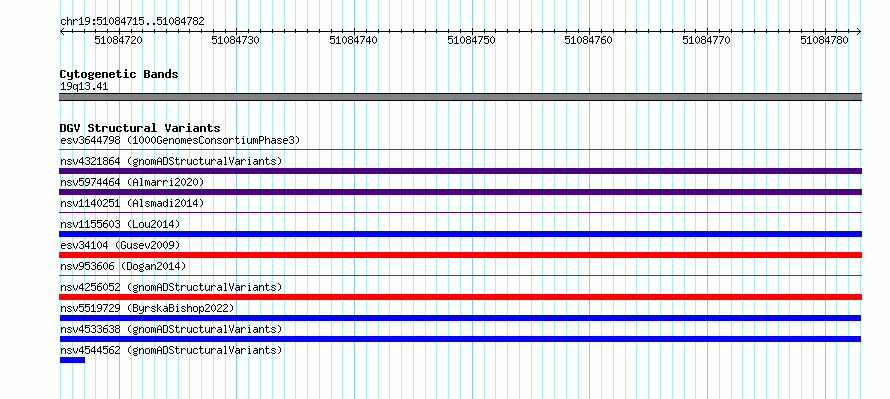Select nsv5519729 (ByrskaBishop2022) label
890x399 pixels.
147,308
